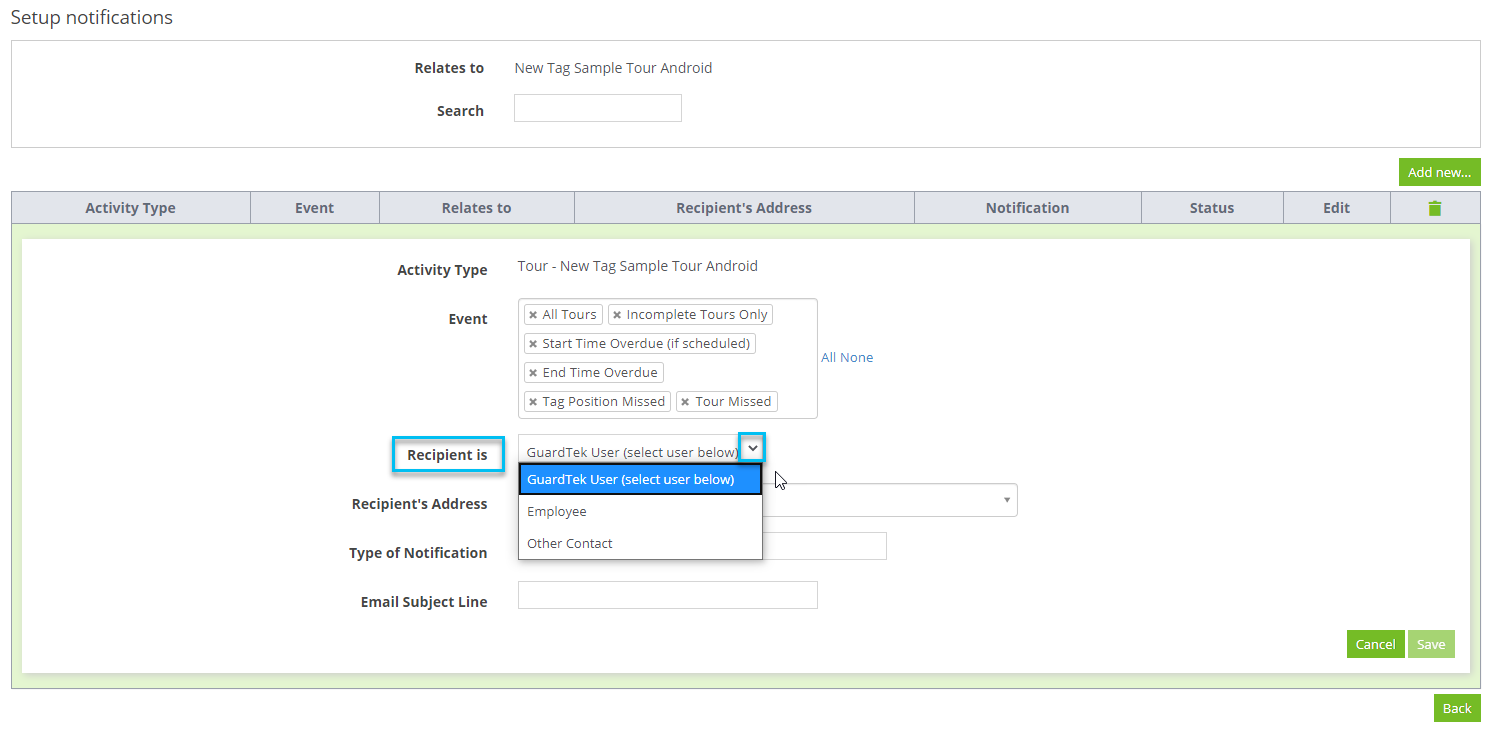Click the "Status" column header
The width and height of the screenshot is (1490, 729).
click(1212, 207)
